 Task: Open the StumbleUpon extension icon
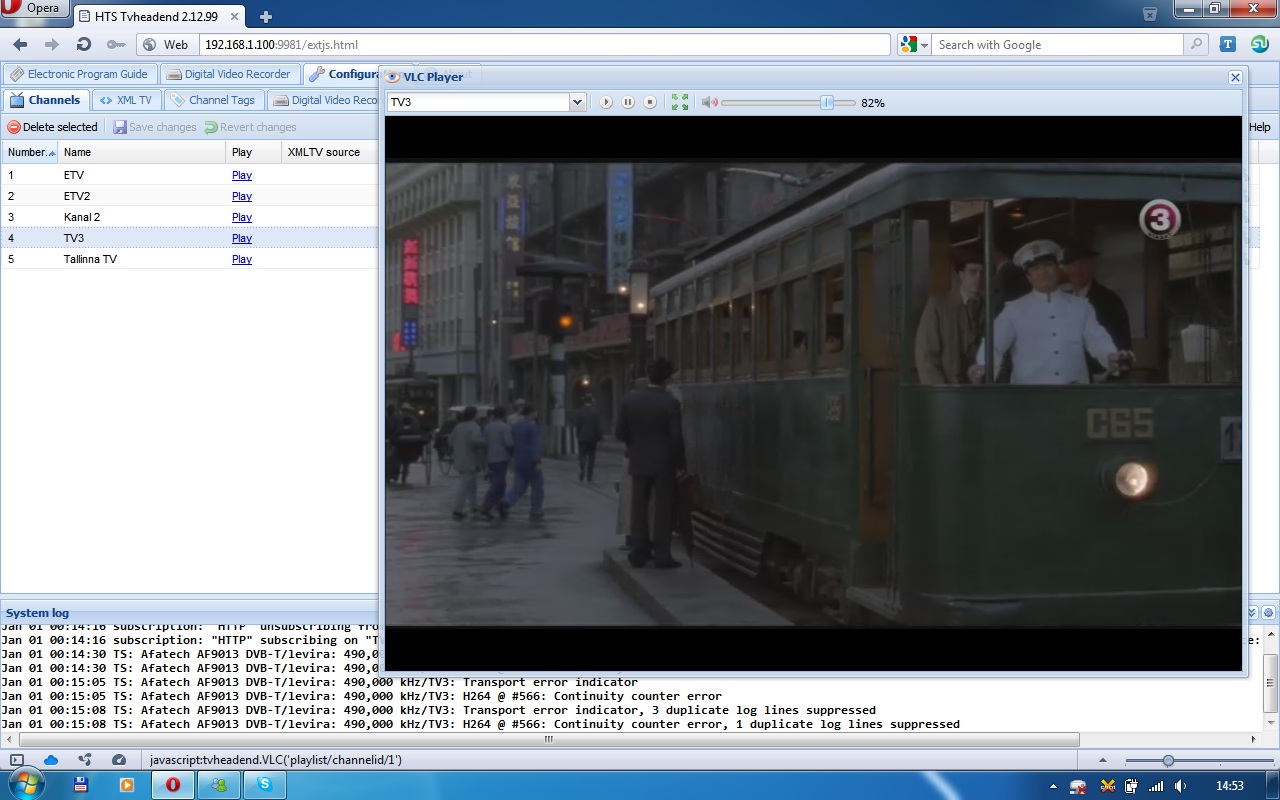point(1258,44)
